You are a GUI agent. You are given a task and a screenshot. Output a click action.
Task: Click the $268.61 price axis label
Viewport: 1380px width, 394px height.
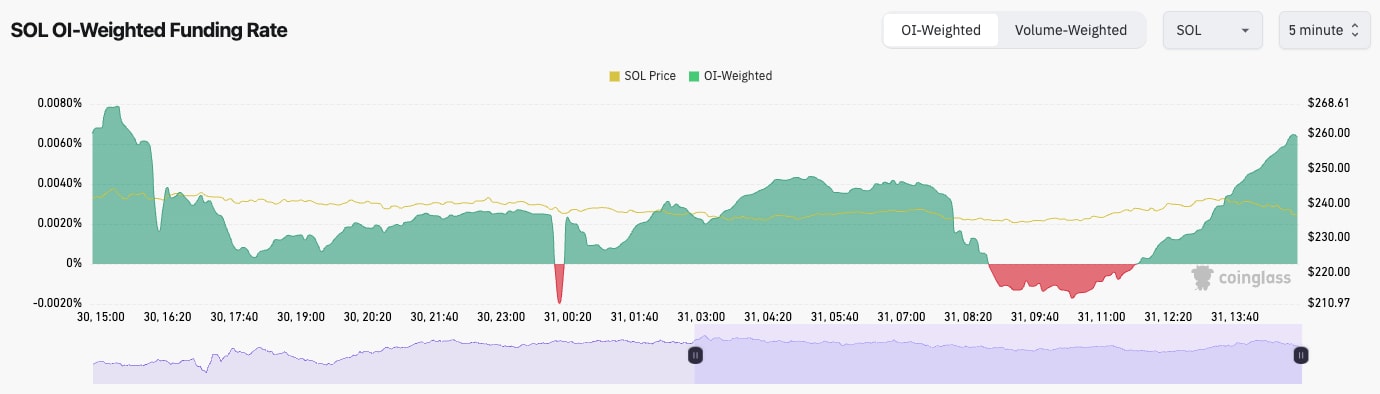[1328, 103]
